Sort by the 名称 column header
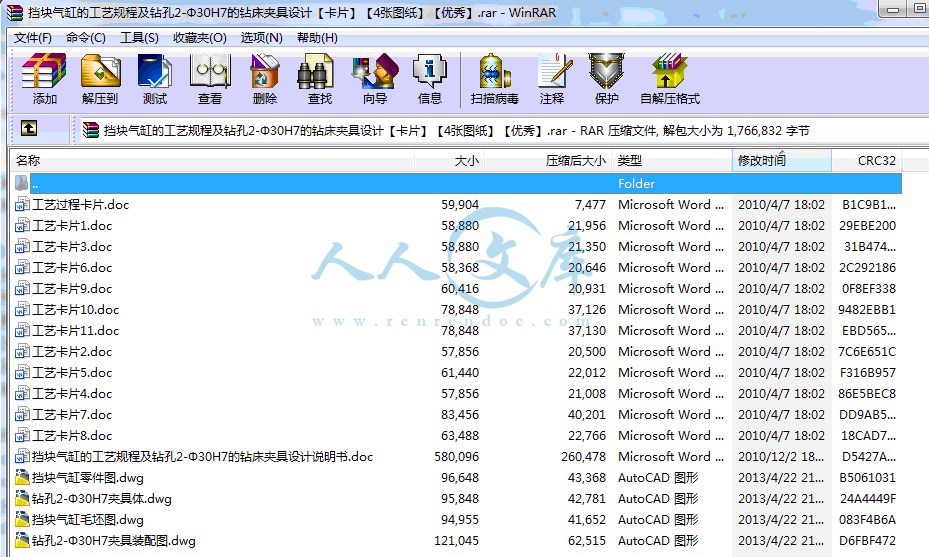This screenshot has width=929, height=557. coord(212,161)
